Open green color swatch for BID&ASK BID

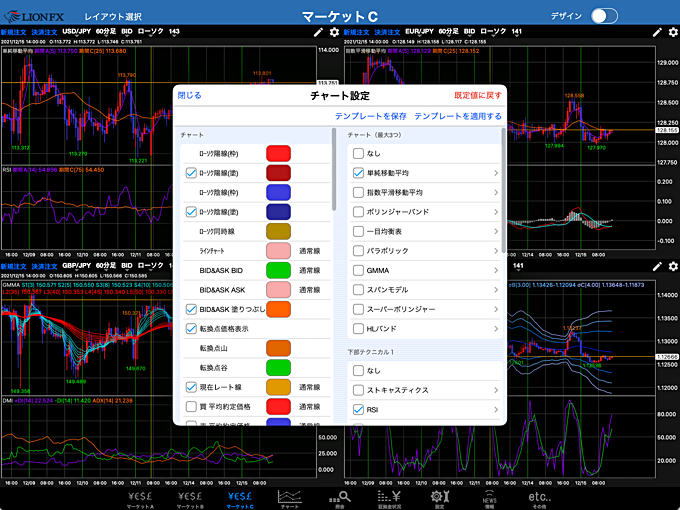(278, 270)
